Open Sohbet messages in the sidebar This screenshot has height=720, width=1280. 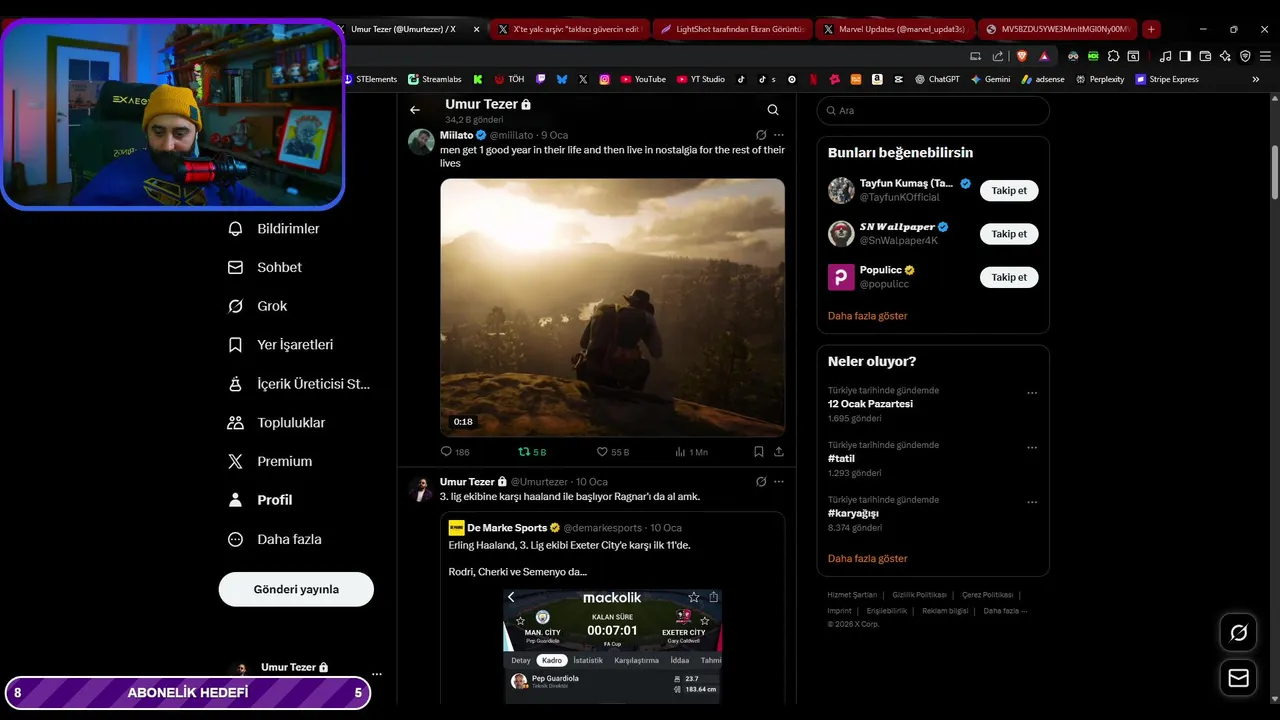pos(265,267)
